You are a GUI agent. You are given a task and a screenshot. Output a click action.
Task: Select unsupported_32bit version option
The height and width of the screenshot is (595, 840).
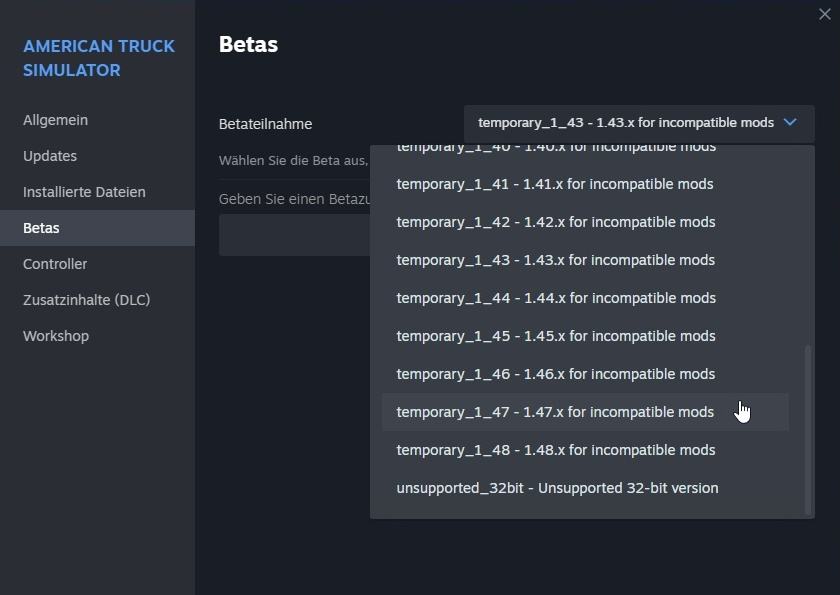[x=585, y=488]
